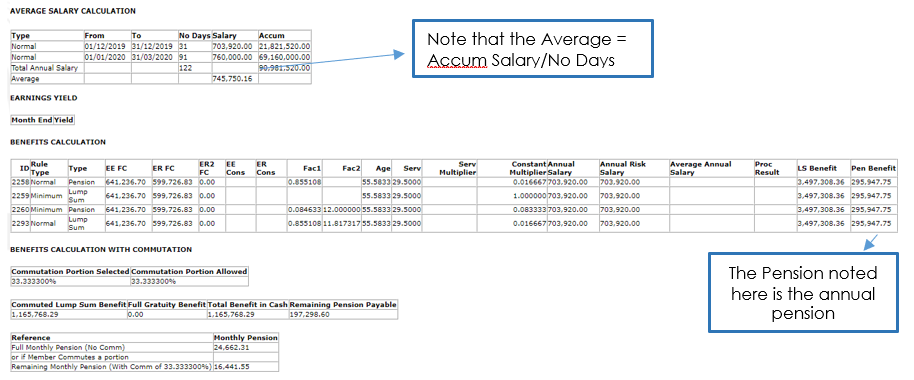Click the Fac2 value 12.000000

click(341, 210)
